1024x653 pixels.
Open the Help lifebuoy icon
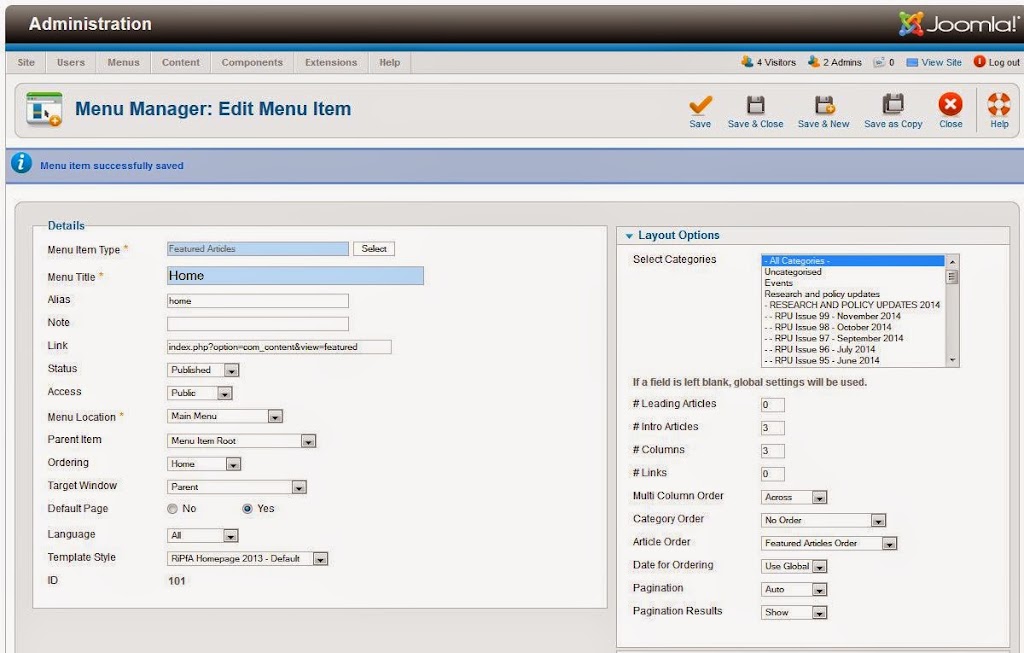coord(999,104)
